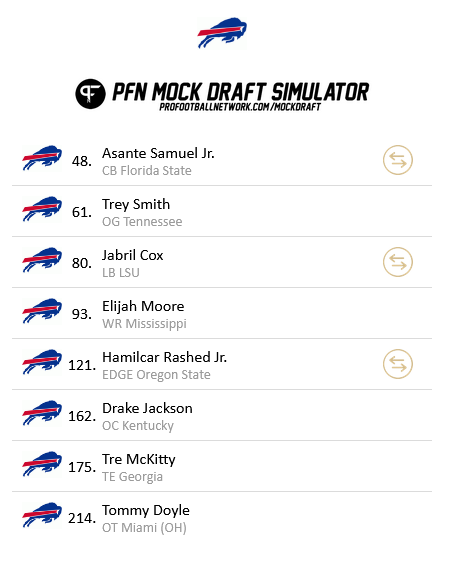The image size is (461, 562).
Task: Click the Bills logo next to pick 214
Action: click(x=42, y=515)
